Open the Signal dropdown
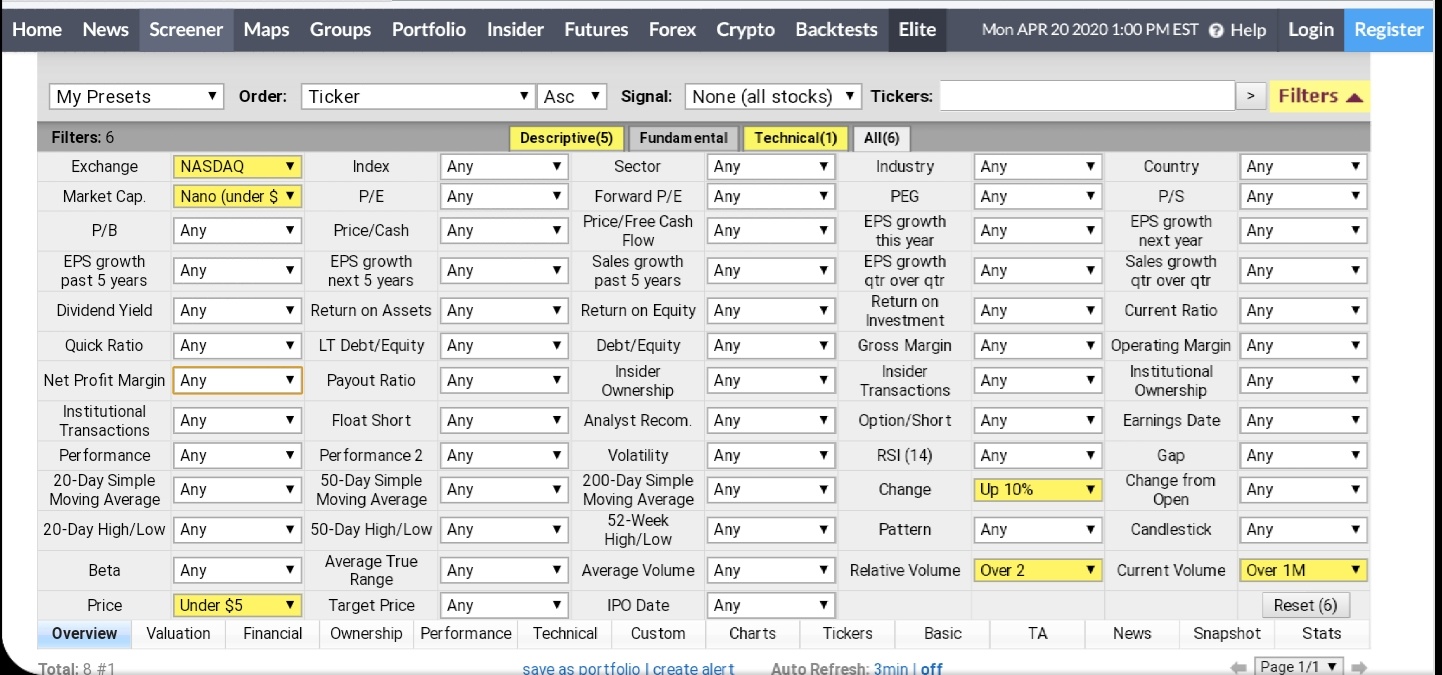Image resolution: width=1442 pixels, height=675 pixels. (x=773, y=96)
